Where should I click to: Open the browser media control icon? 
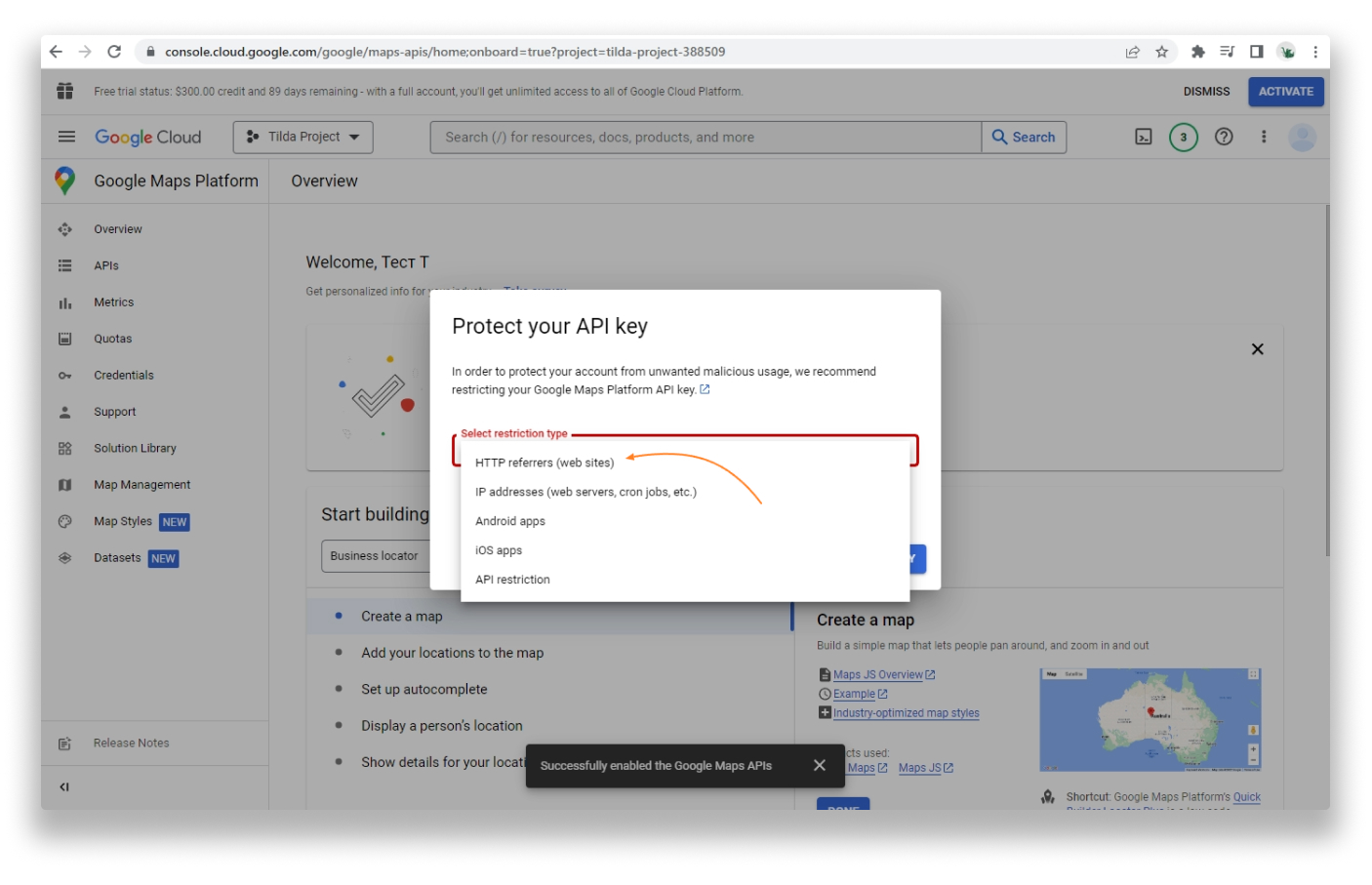(x=1228, y=52)
